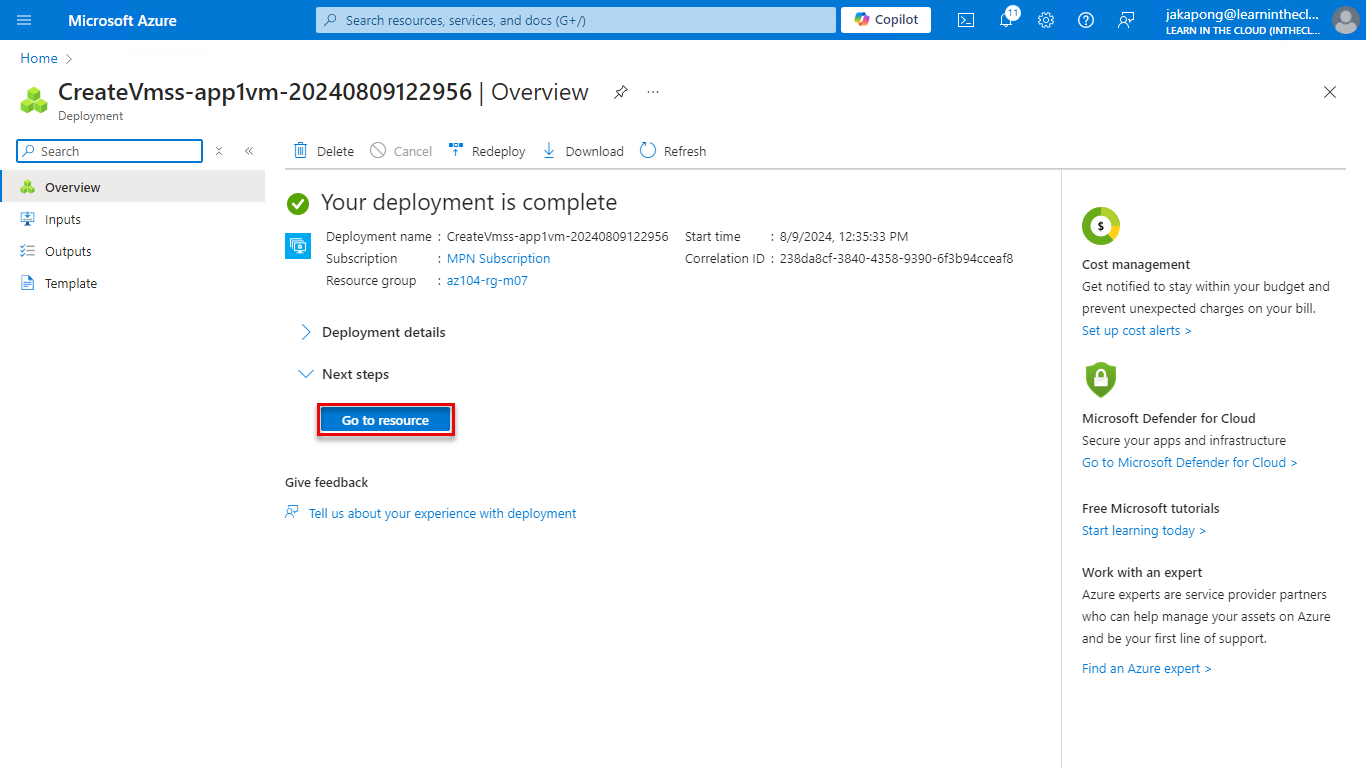This screenshot has height=768, width=1366.
Task: Open Go to Microsoft Defender for Cloud
Action: pyautogui.click(x=1189, y=463)
